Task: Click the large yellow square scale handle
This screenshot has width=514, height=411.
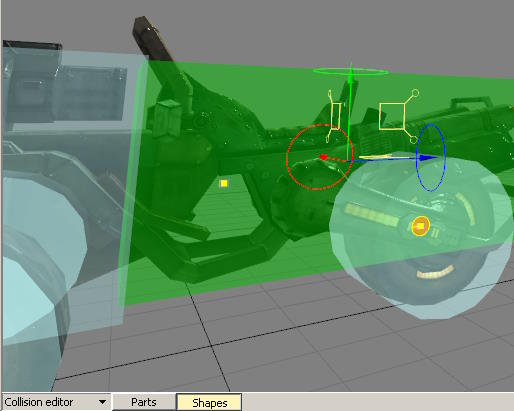Action: coord(392,116)
